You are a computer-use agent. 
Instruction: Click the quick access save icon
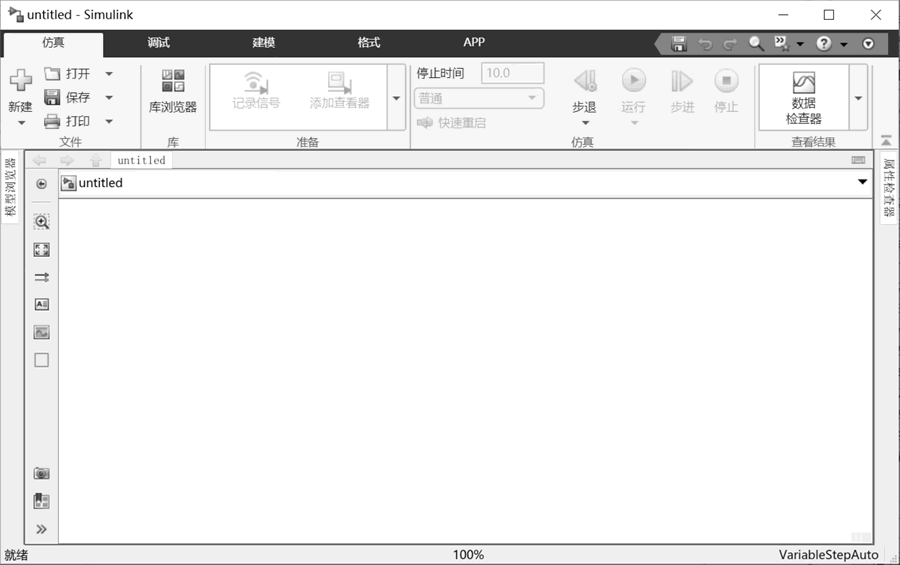(679, 44)
